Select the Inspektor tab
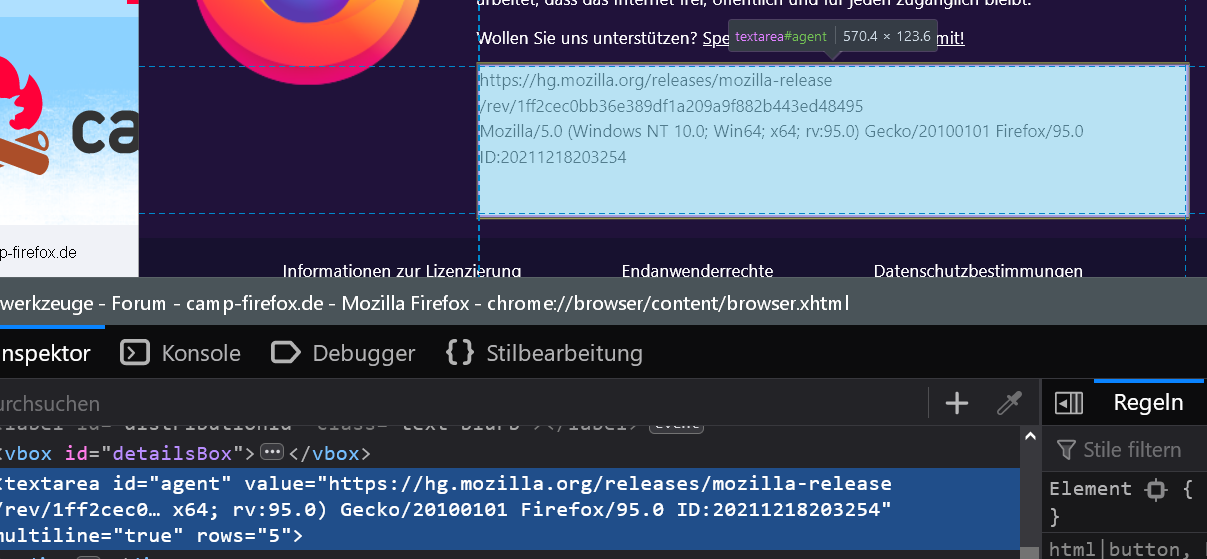1207x559 pixels. [x=44, y=353]
